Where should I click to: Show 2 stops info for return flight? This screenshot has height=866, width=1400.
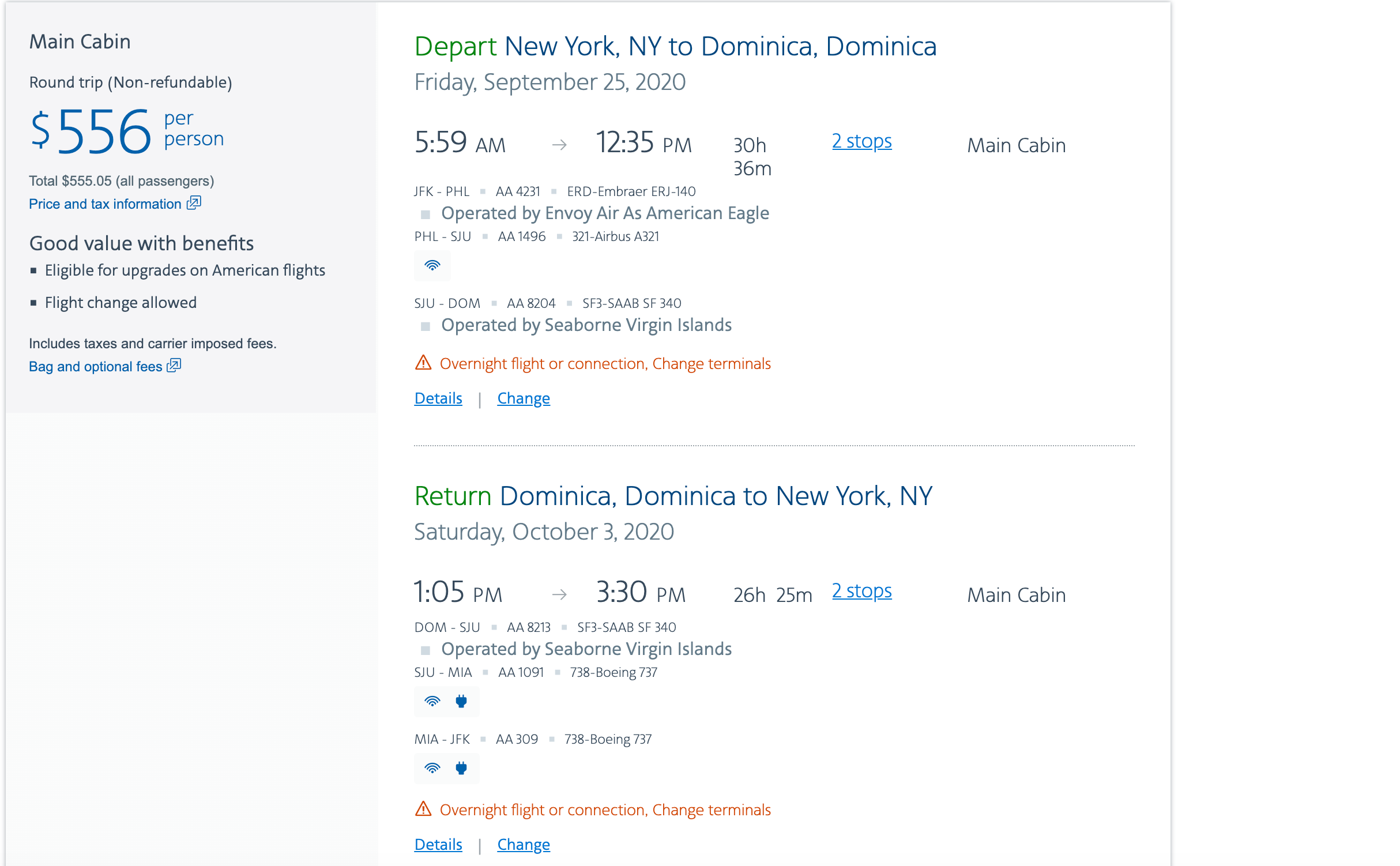(x=861, y=591)
